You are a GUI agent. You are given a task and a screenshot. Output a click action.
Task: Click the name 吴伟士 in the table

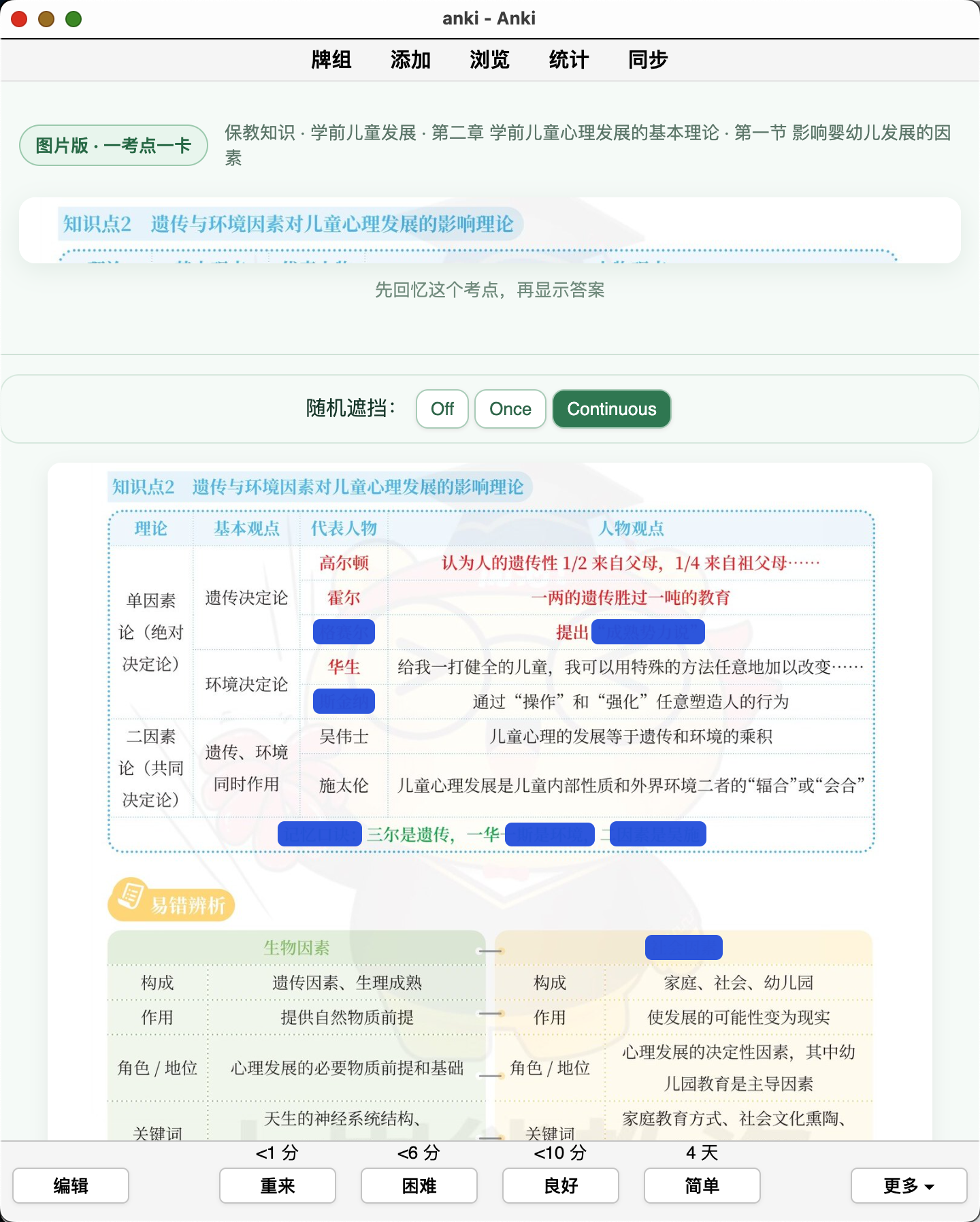tap(344, 736)
